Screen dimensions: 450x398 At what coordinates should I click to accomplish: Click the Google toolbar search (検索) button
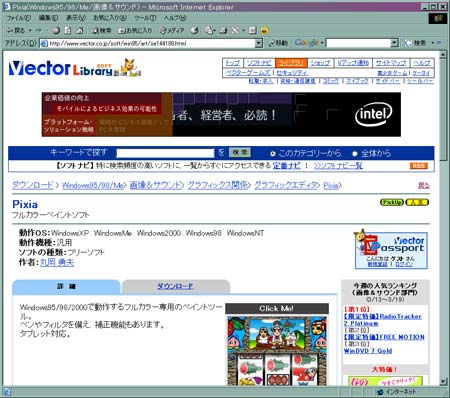[x=416, y=43]
